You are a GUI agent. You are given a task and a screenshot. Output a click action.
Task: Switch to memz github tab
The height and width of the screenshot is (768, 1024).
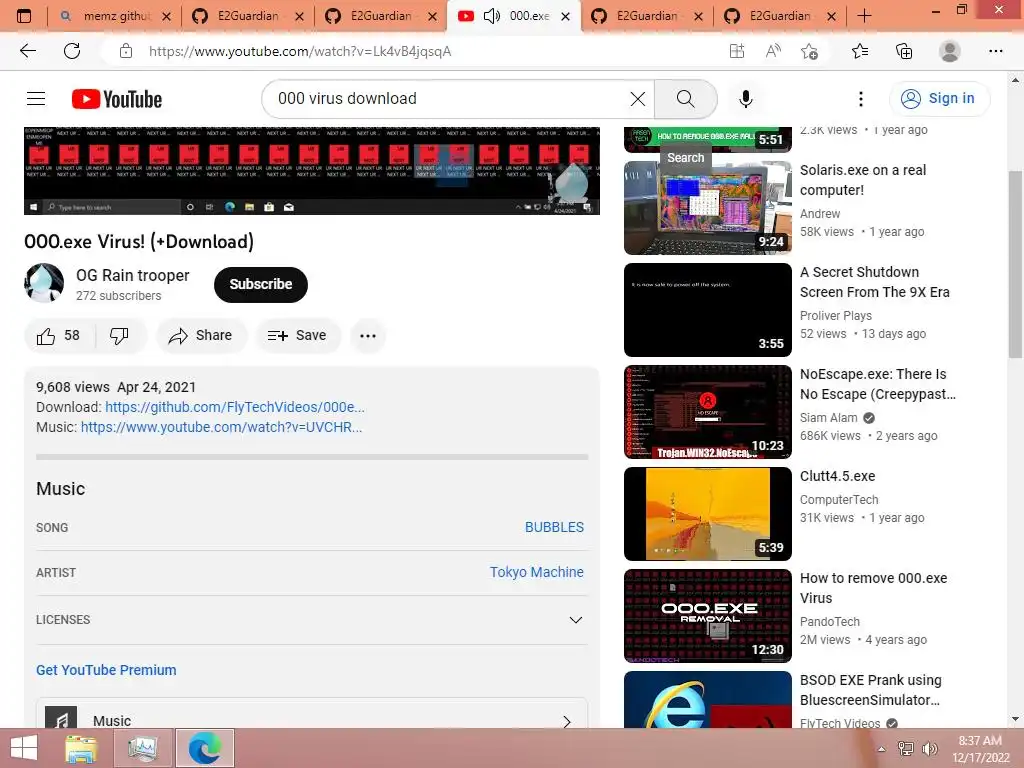pyautogui.click(x=115, y=16)
